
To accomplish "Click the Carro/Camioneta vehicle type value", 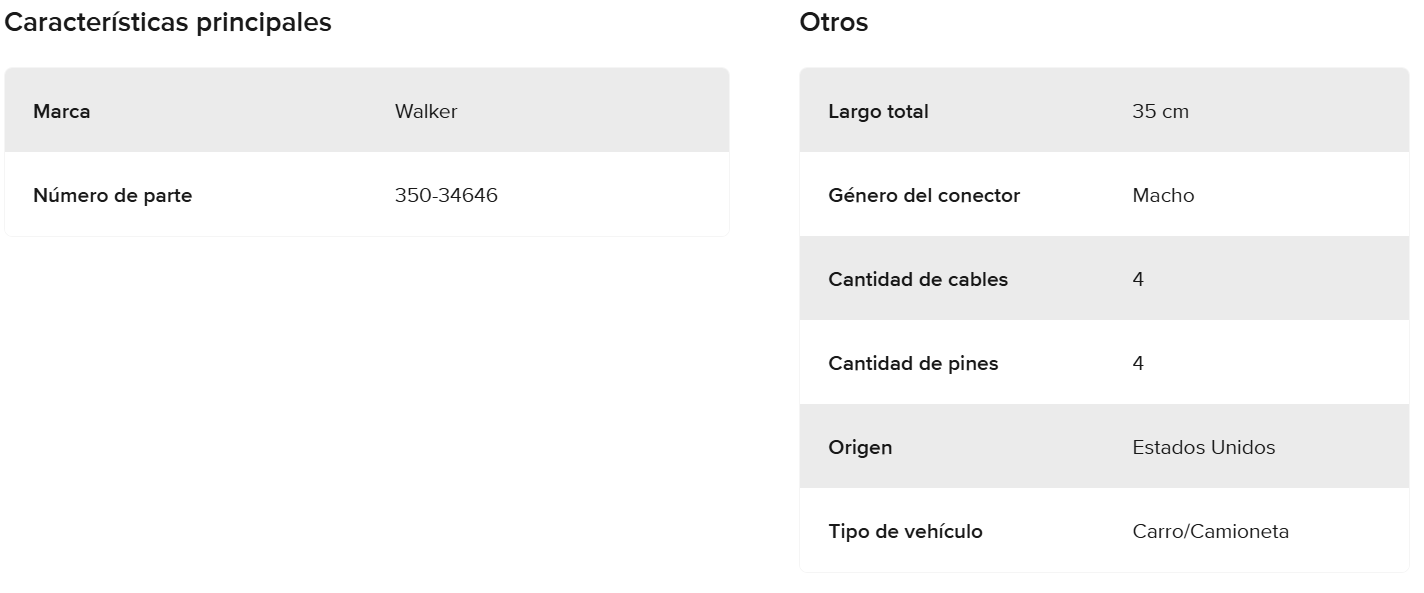I will tap(1211, 531).
